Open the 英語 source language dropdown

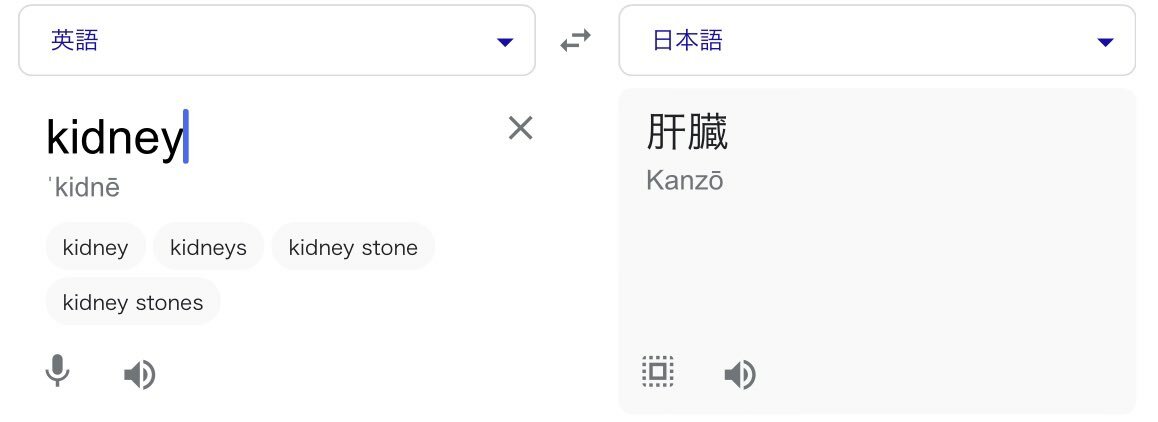tap(277, 40)
